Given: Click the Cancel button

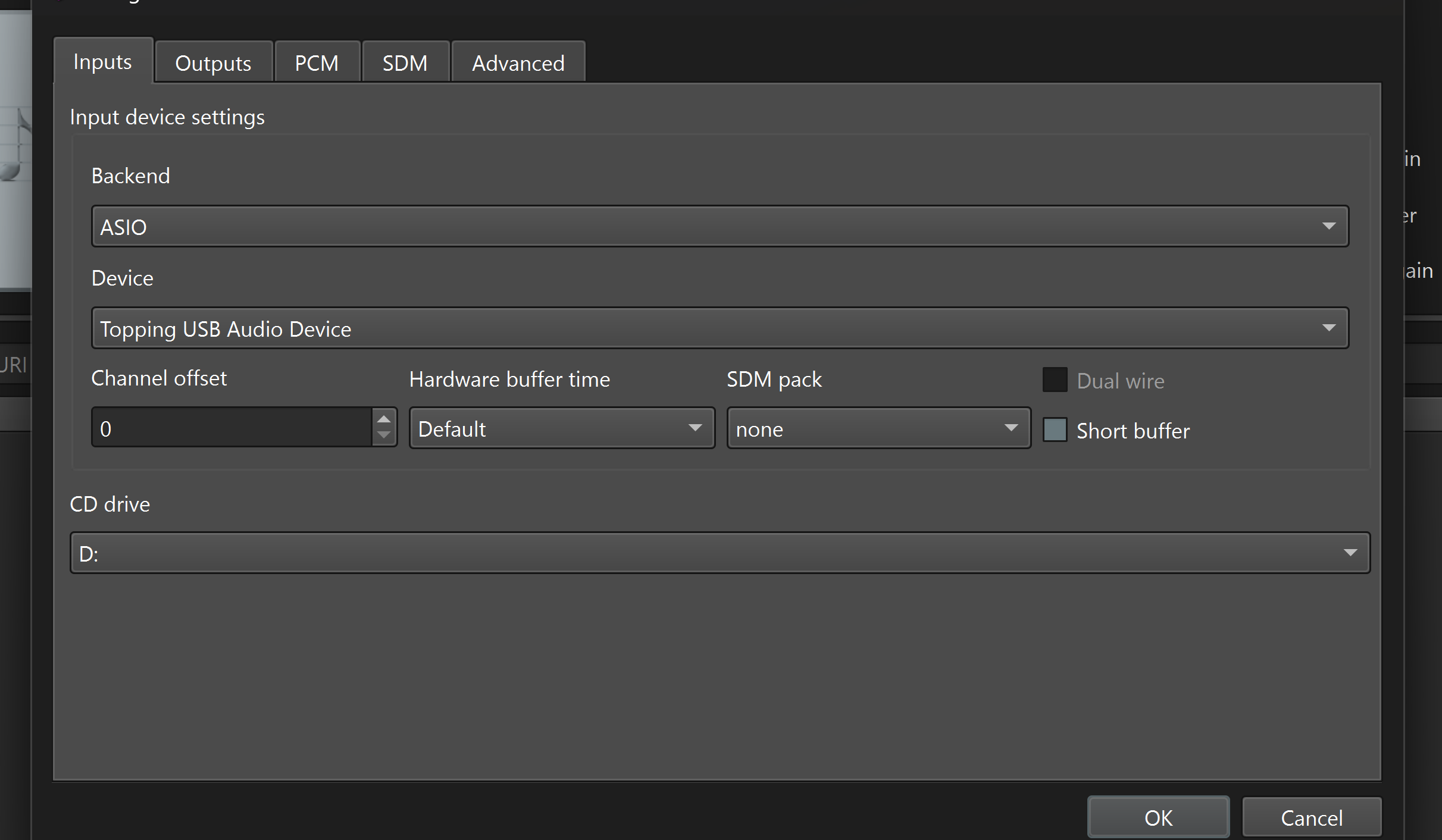Looking at the screenshot, I should tap(1312, 818).
